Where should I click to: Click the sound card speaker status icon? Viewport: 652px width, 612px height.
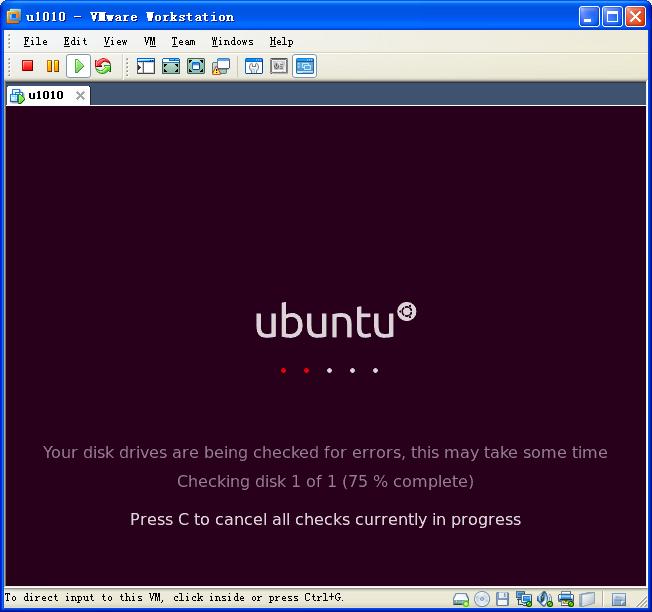(x=545, y=599)
